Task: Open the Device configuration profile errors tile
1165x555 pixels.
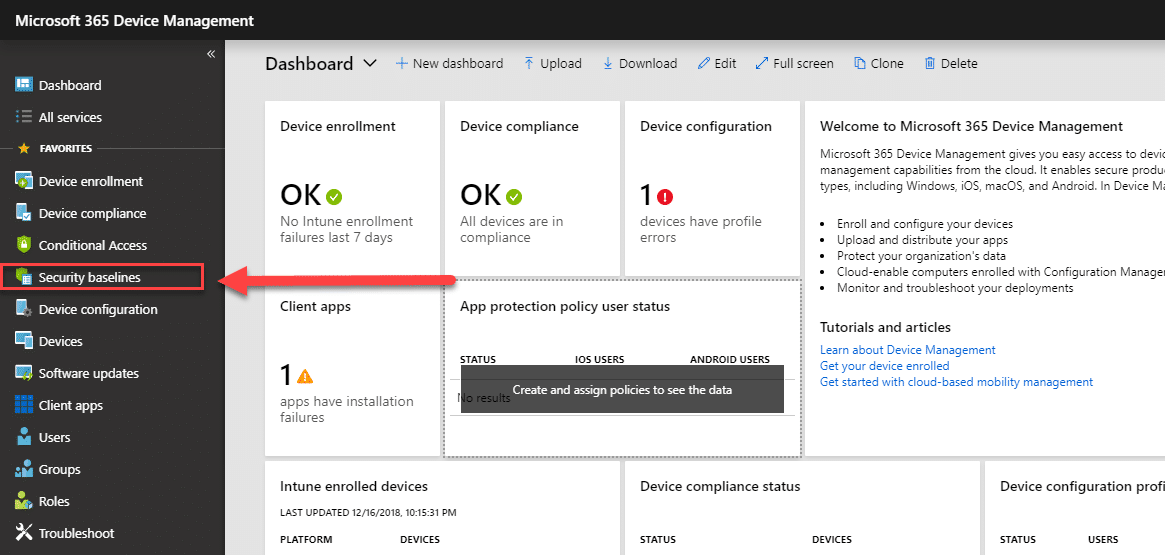Action: pyautogui.click(x=712, y=188)
